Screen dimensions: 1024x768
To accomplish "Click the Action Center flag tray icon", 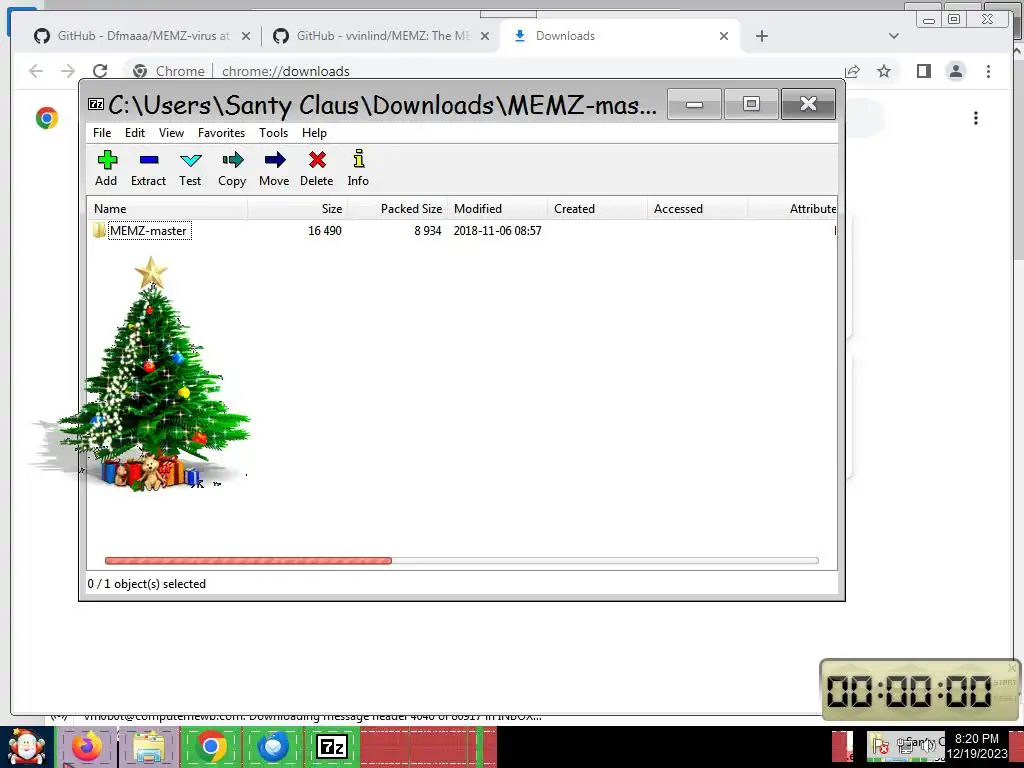I will (x=880, y=746).
